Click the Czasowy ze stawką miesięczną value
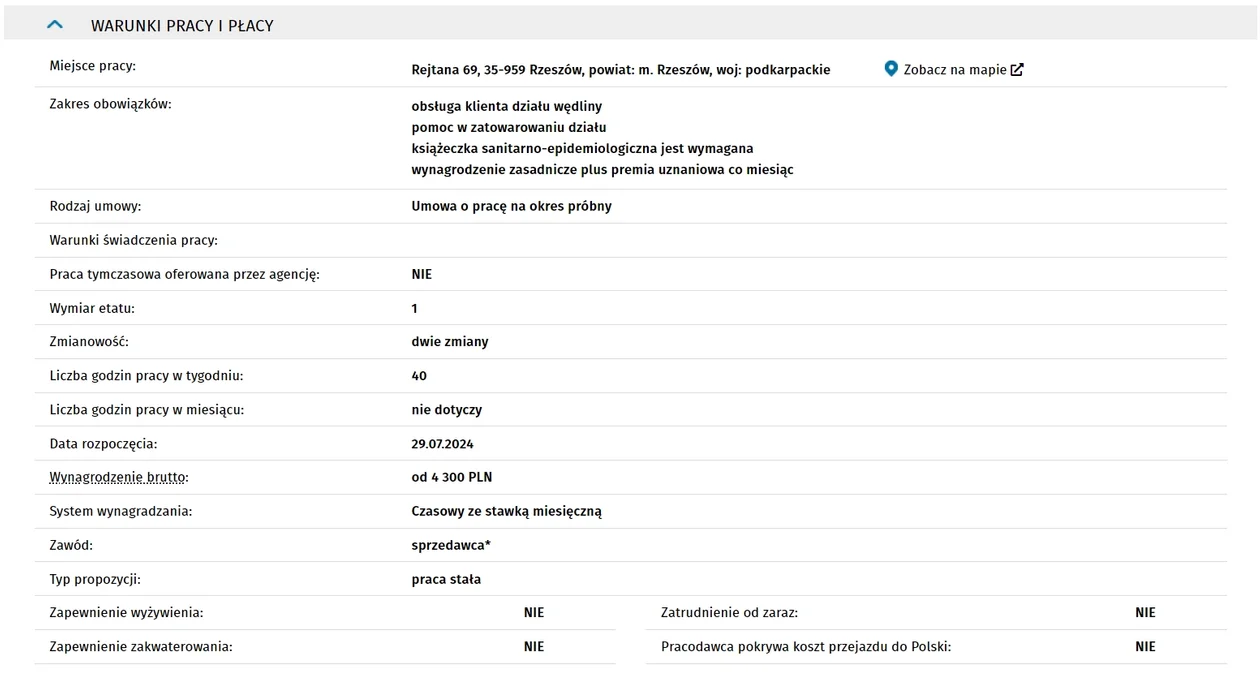 click(506, 512)
